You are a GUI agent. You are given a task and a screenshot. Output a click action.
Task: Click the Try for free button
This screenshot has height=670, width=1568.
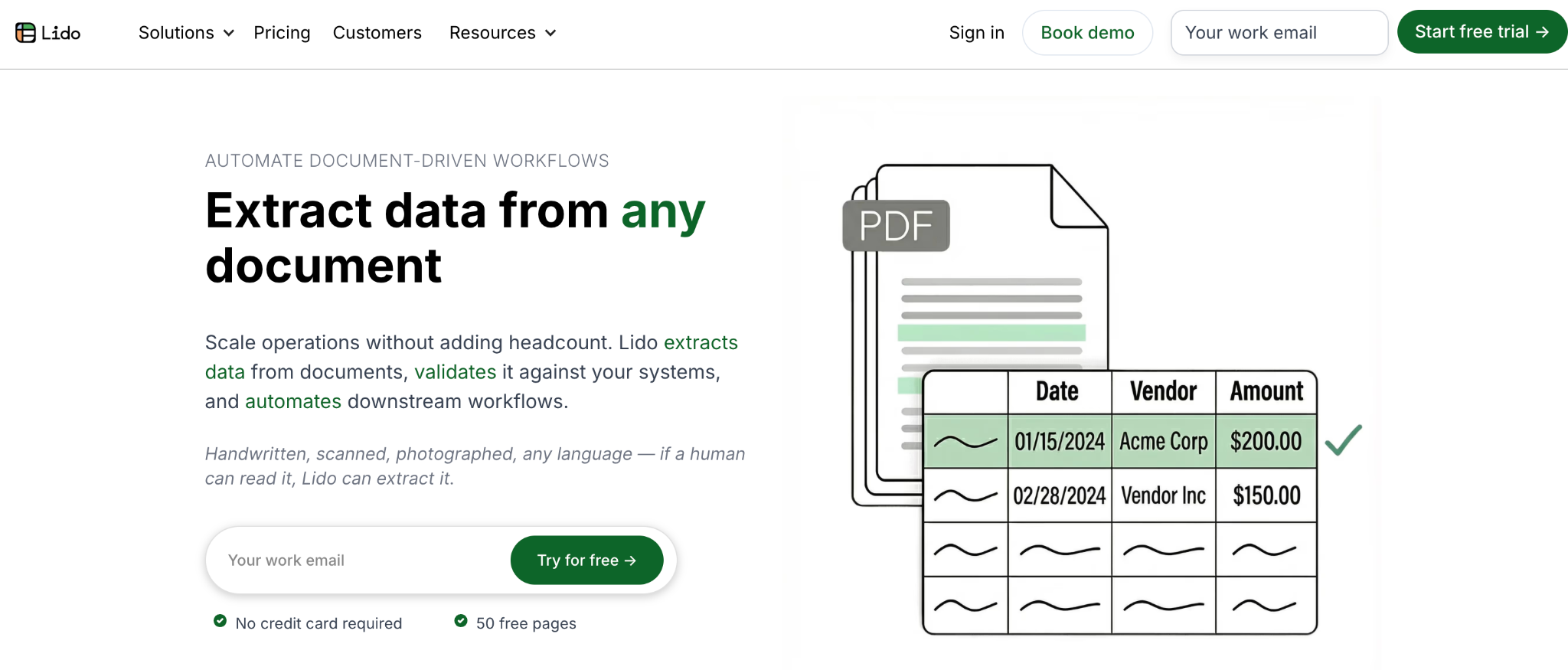coord(586,561)
